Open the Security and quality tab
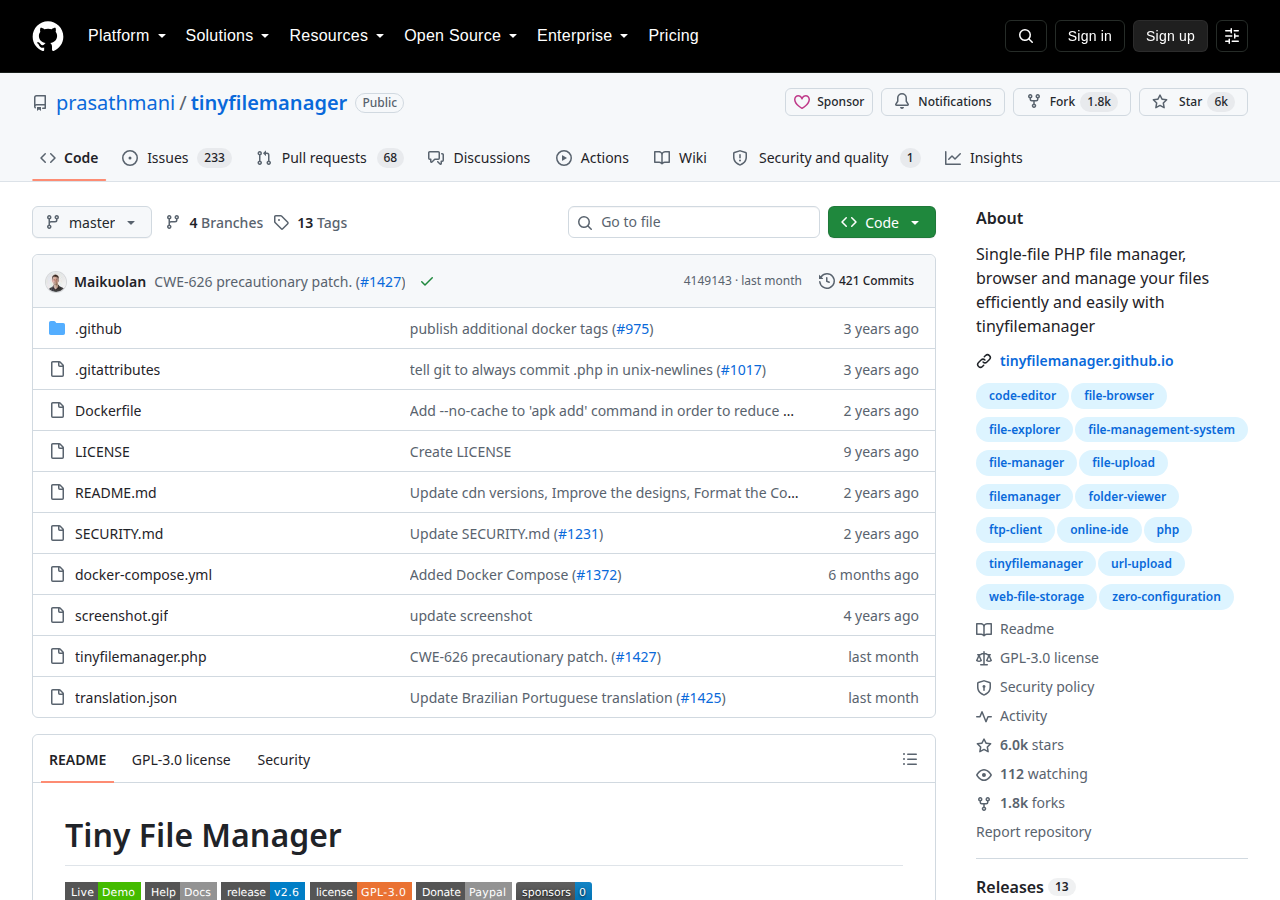Image resolution: width=1280 pixels, height=900 pixels. [826, 158]
